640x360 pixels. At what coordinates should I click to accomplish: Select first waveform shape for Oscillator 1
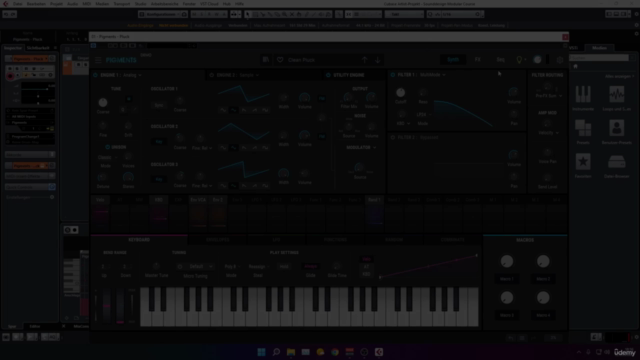click(223, 110)
